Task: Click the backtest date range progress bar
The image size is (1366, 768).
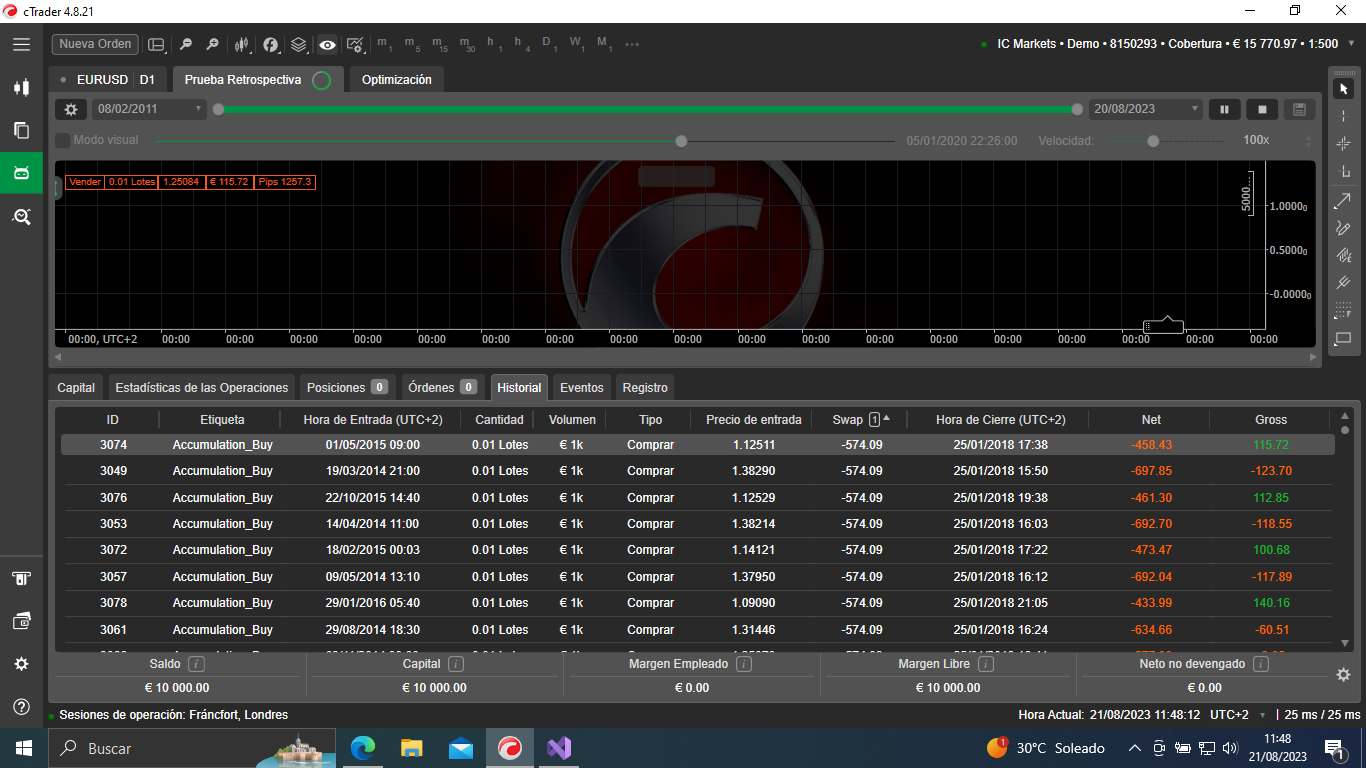Action: [648, 109]
